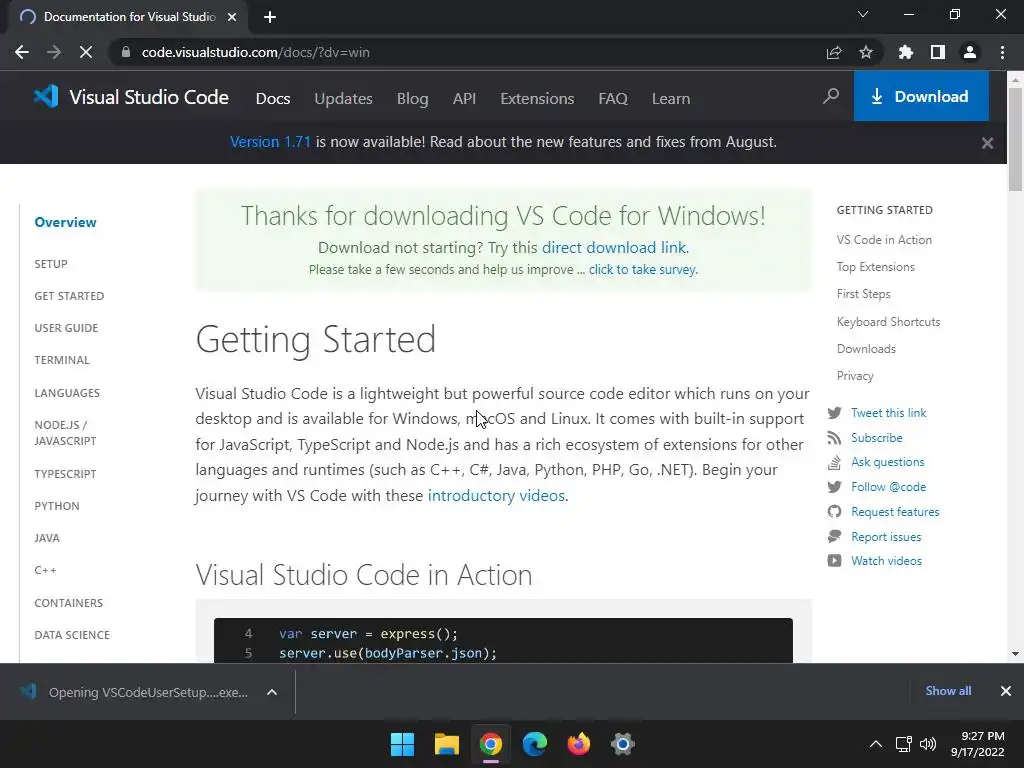Image resolution: width=1024 pixels, height=768 pixels.
Task: Click the Request features link
Action: (895, 512)
